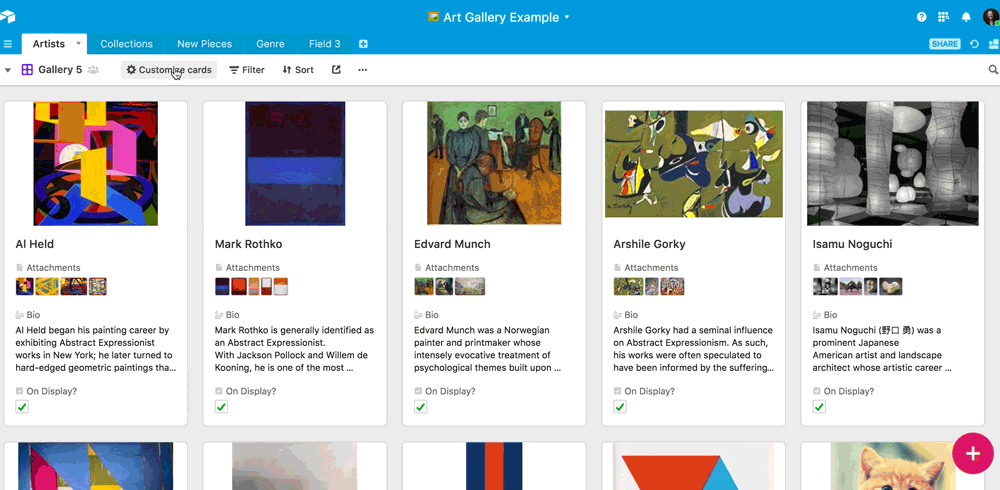The width and height of the screenshot is (1000, 490).
Task: Click the Bio text in Edvard Munch card
Action: click(487, 349)
